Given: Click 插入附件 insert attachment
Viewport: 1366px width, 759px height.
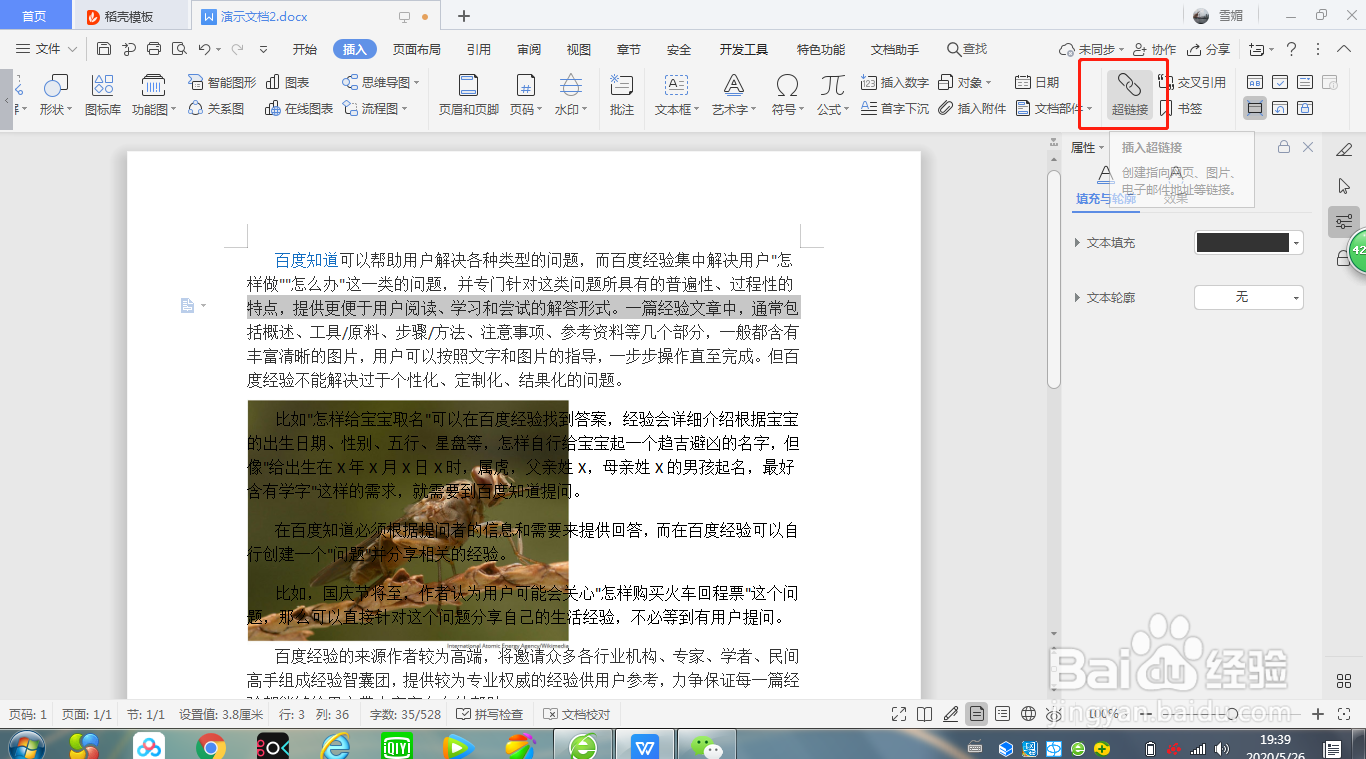Looking at the screenshot, I should pyautogui.click(x=972, y=108).
